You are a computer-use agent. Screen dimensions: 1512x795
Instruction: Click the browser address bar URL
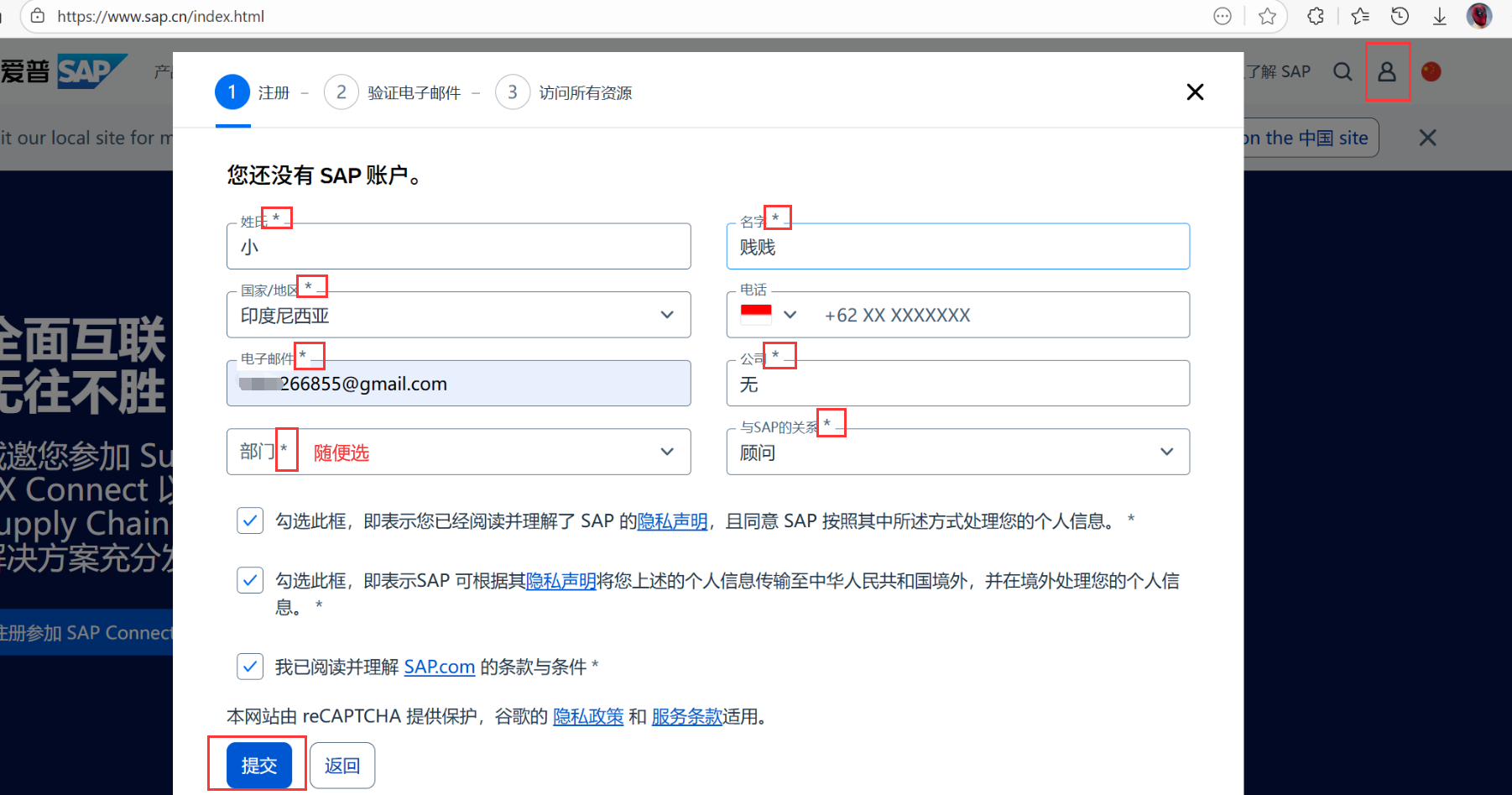tap(160, 16)
